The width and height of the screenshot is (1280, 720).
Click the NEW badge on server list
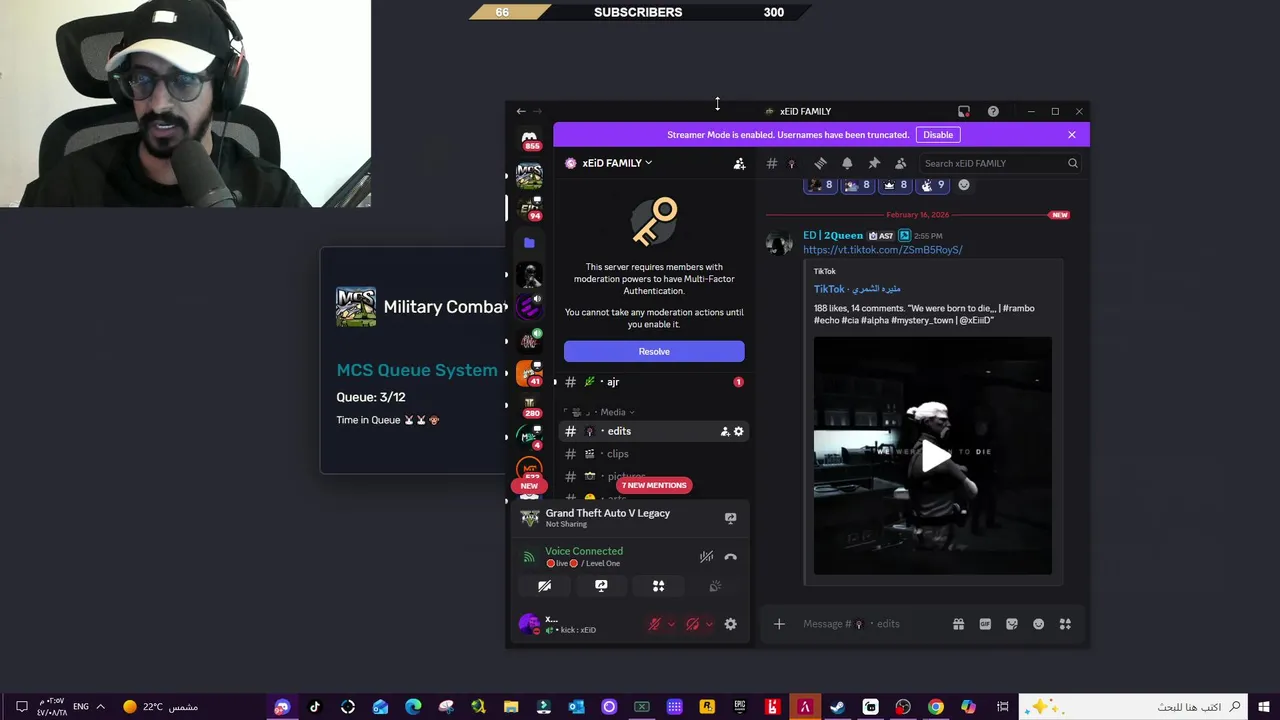coord(529,486)
